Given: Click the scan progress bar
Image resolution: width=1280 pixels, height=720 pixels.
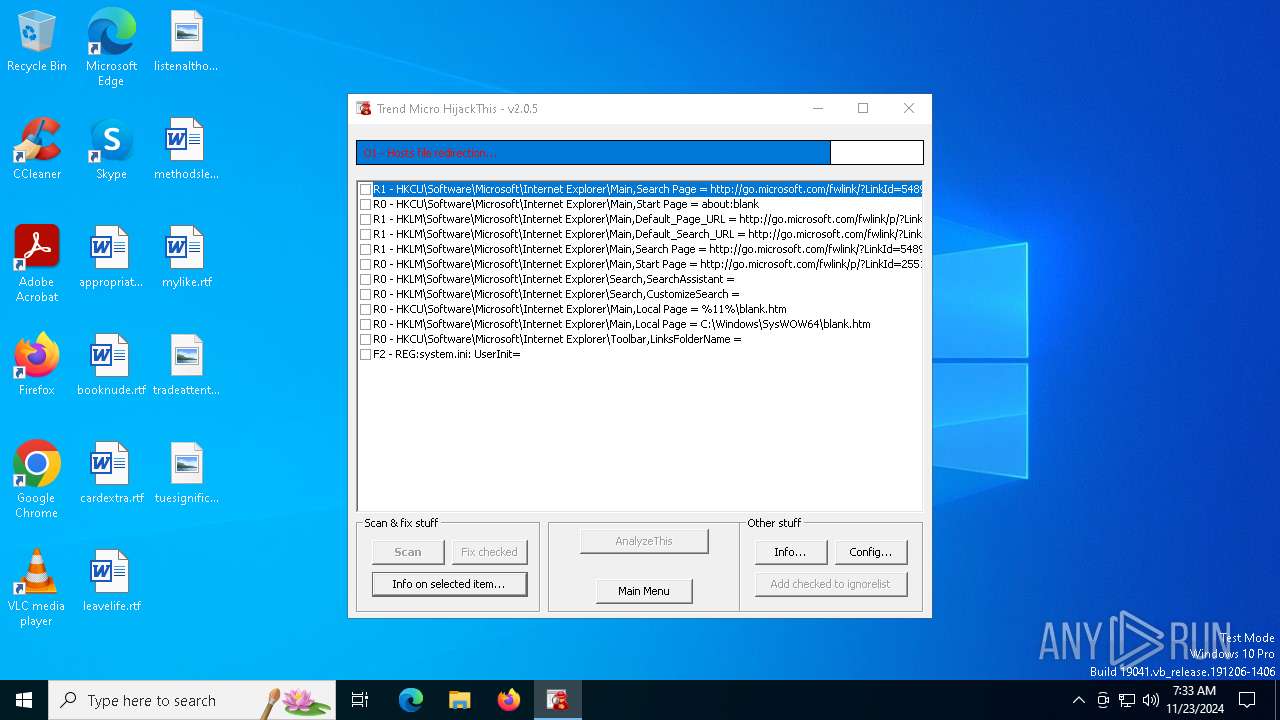Looking at the screenshot, I should 640,153.
